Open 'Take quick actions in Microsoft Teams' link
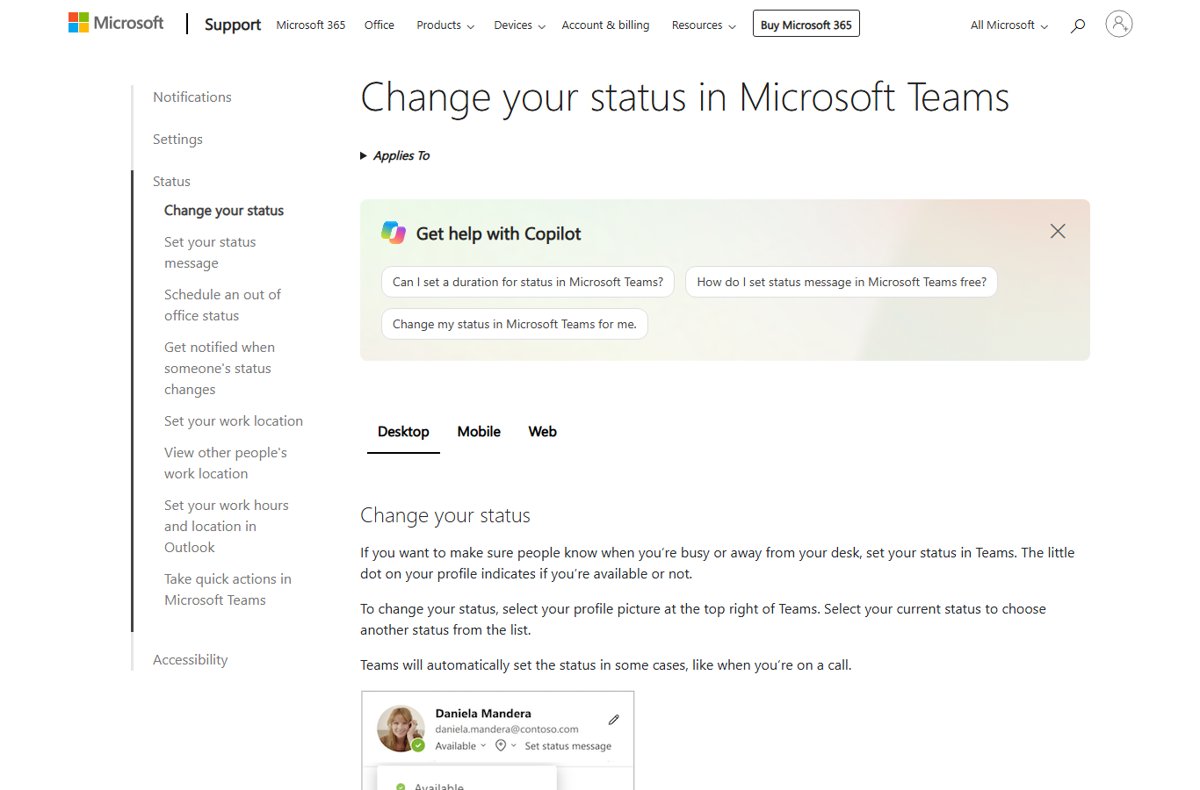The image size is (1200, 790). pyautogui.click(x=228, y=589)
